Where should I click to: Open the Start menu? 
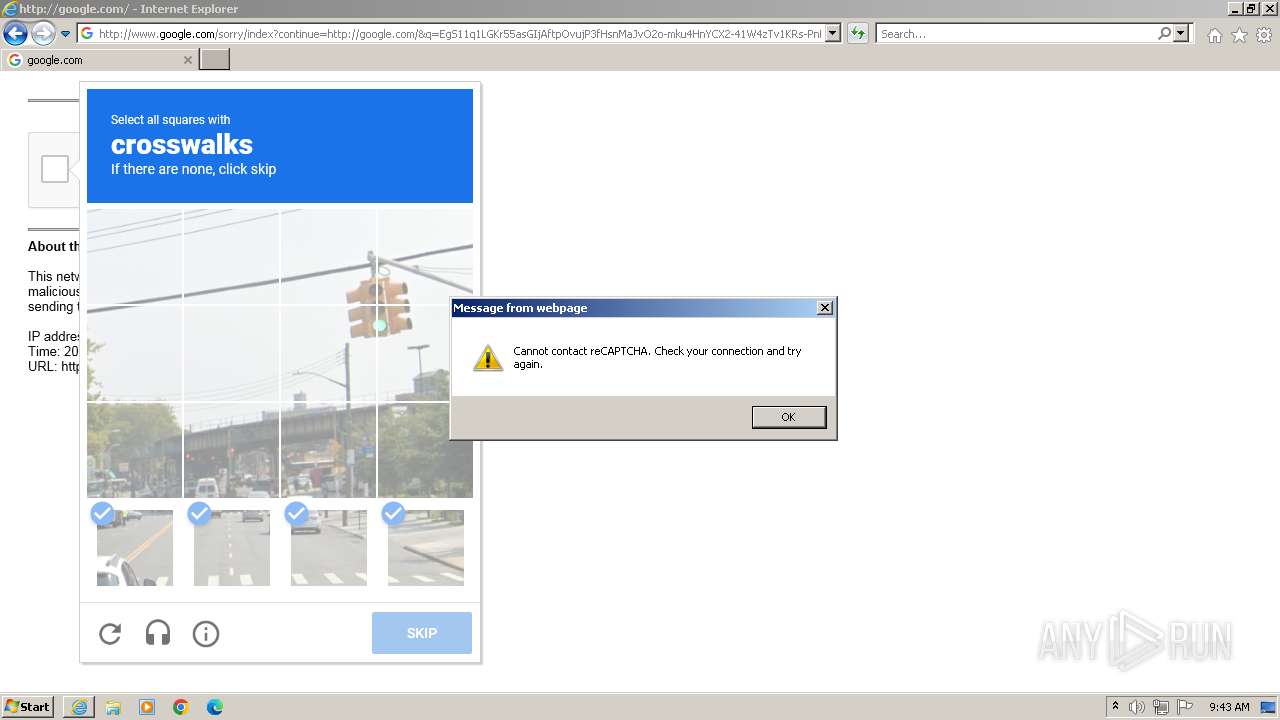click(28, 707)
